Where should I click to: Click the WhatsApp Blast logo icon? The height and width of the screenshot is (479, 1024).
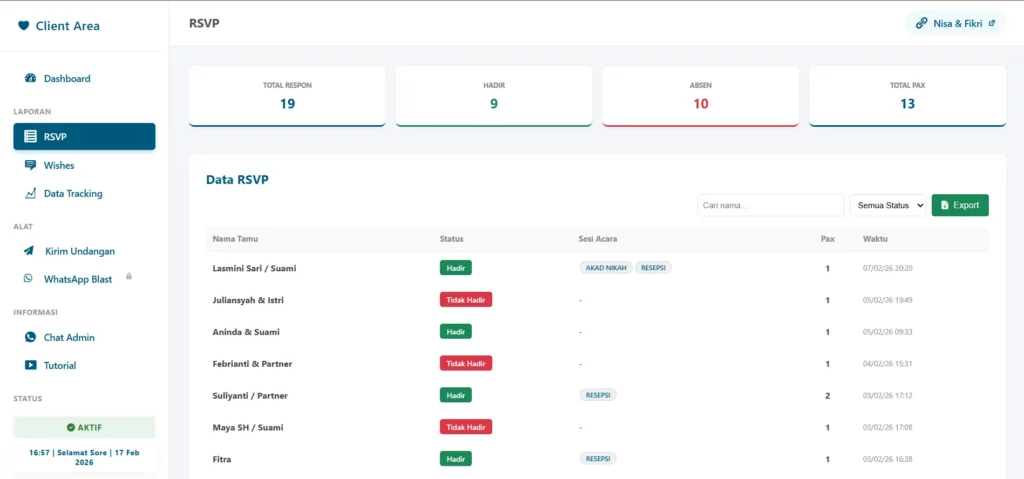coord(28,278)
